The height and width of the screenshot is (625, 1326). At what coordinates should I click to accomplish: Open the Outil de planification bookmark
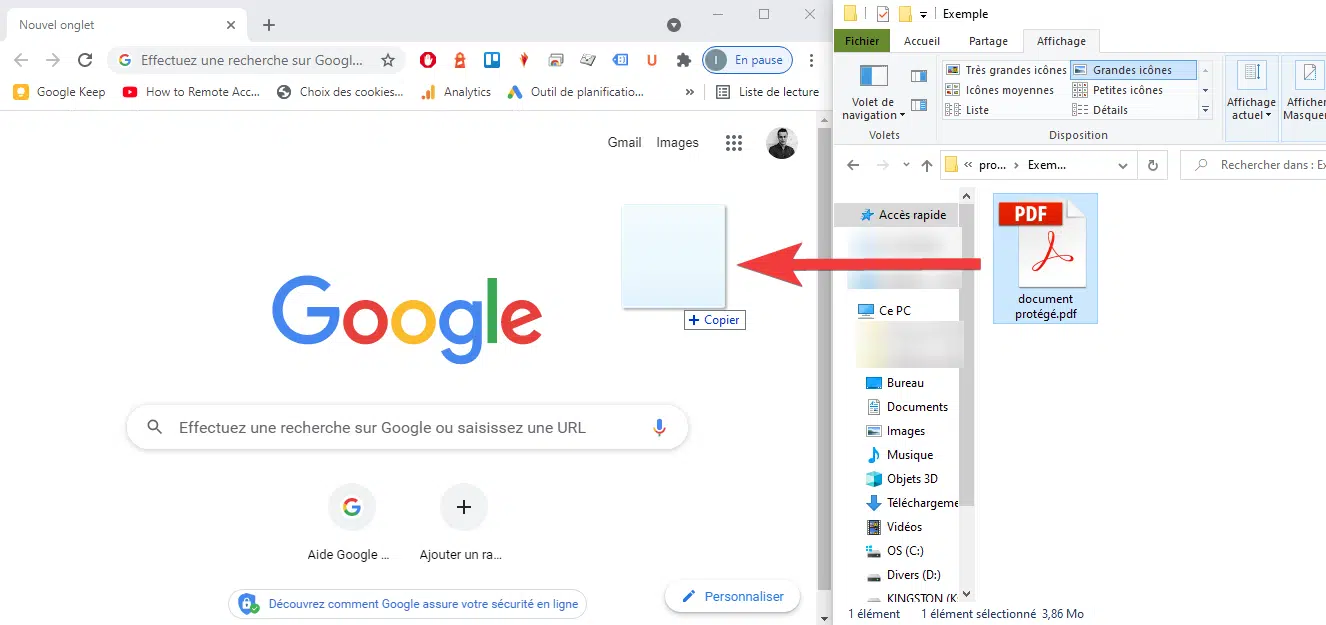pyautogui.click(x=576, y=91)
